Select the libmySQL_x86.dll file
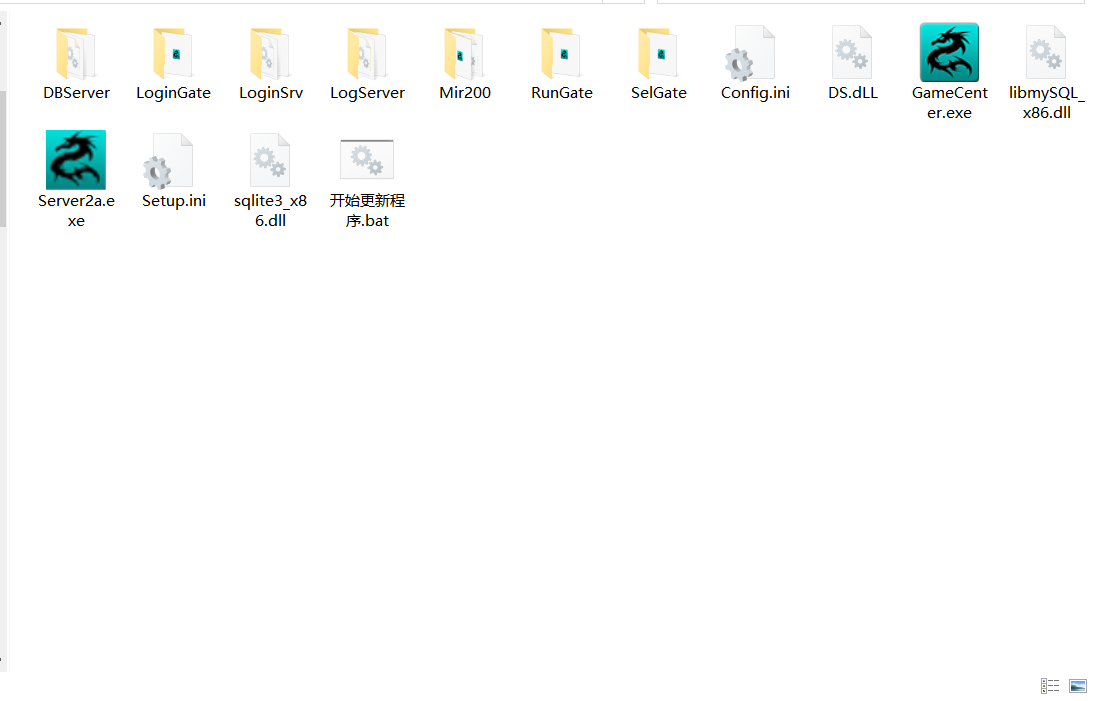Screen dimensions: 1094x701 coord(1046,54)
